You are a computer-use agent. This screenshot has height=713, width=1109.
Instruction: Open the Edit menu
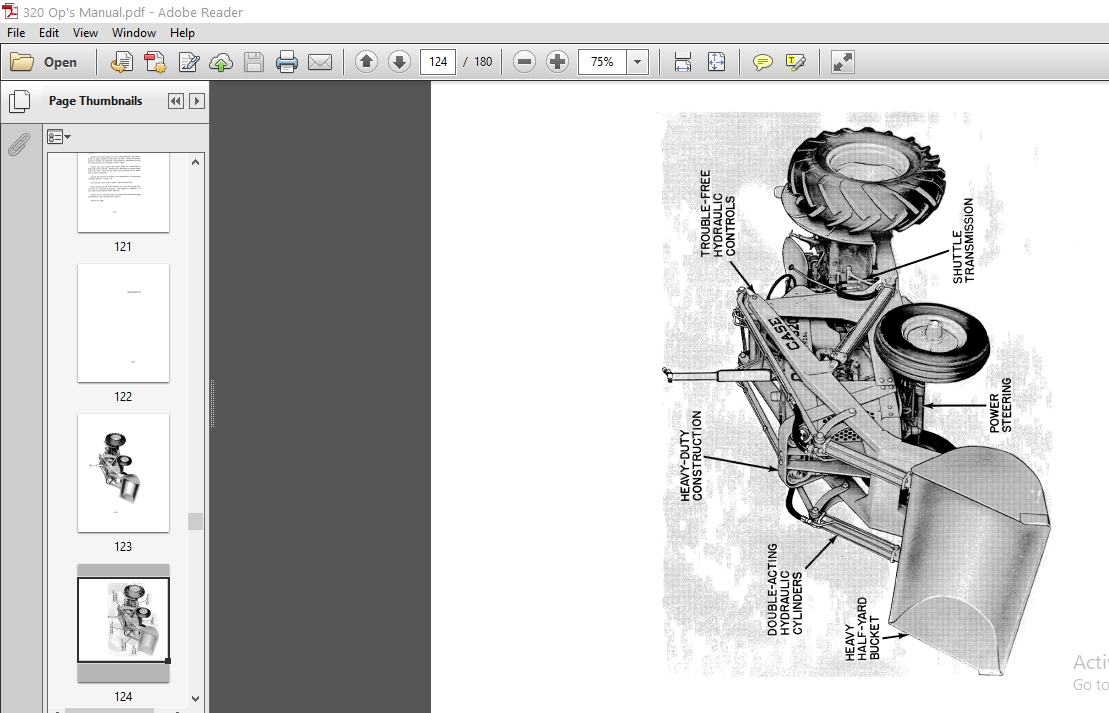point(49,33)
